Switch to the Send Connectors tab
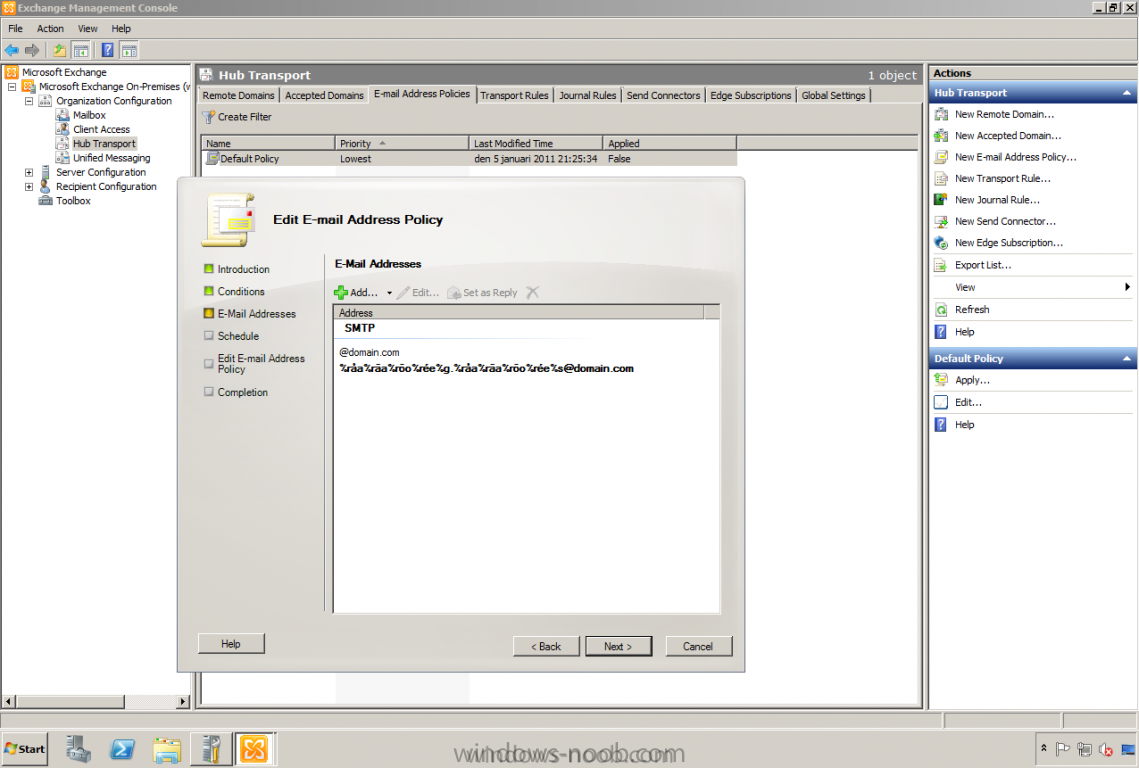Screen dimensions: 1139x768 pos(663,95)
